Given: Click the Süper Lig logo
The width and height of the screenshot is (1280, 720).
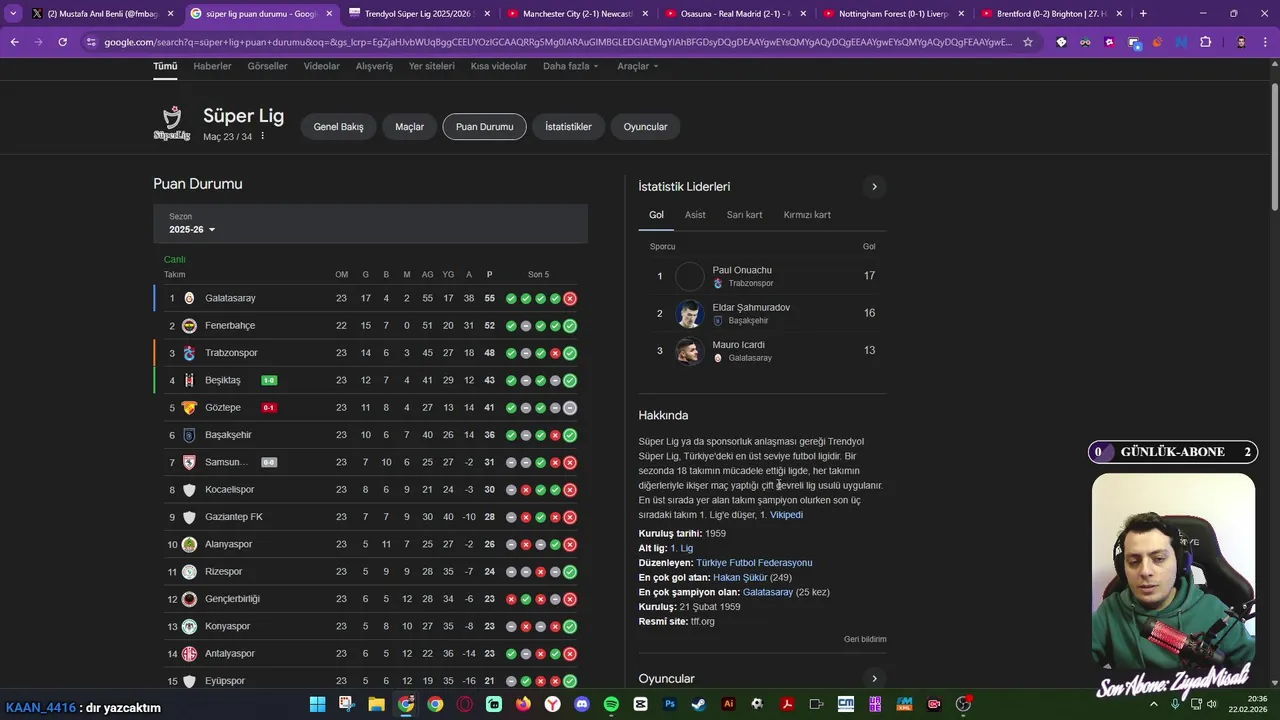Looking at the screenshot, I should point(172,123).
